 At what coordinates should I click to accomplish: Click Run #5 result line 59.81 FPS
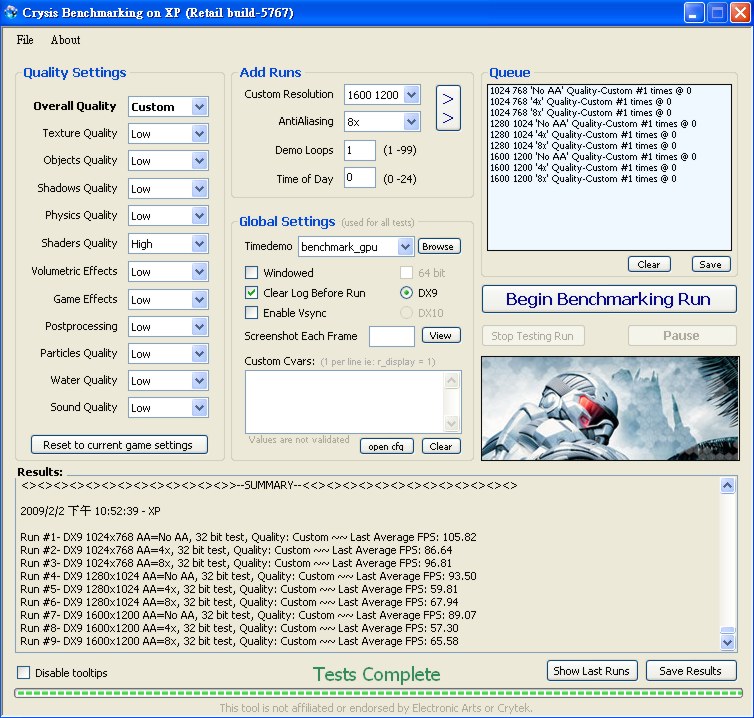click(239, 589)
